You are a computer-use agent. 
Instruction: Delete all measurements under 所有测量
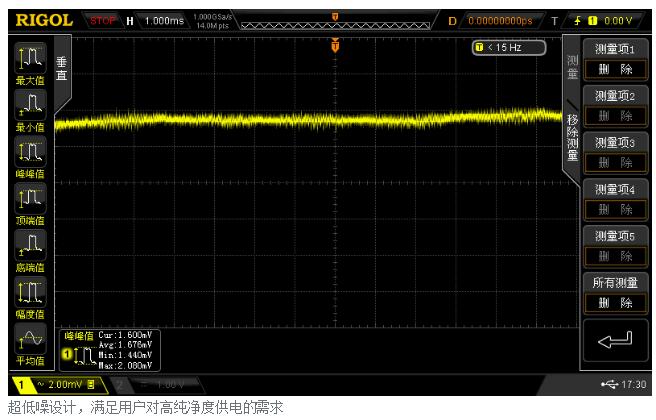pos(614,302)
